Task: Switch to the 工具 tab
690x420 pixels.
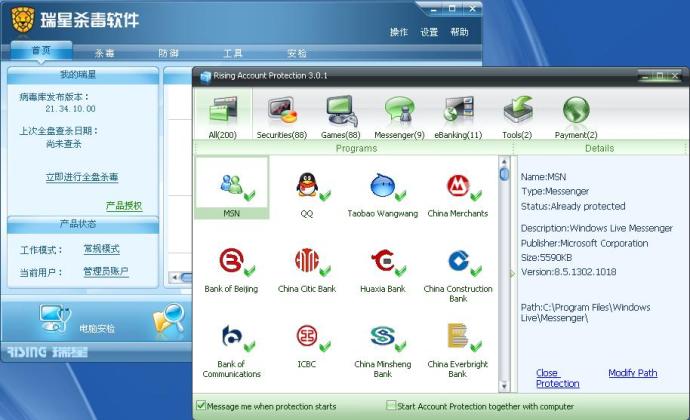Action: coord(233,53)
